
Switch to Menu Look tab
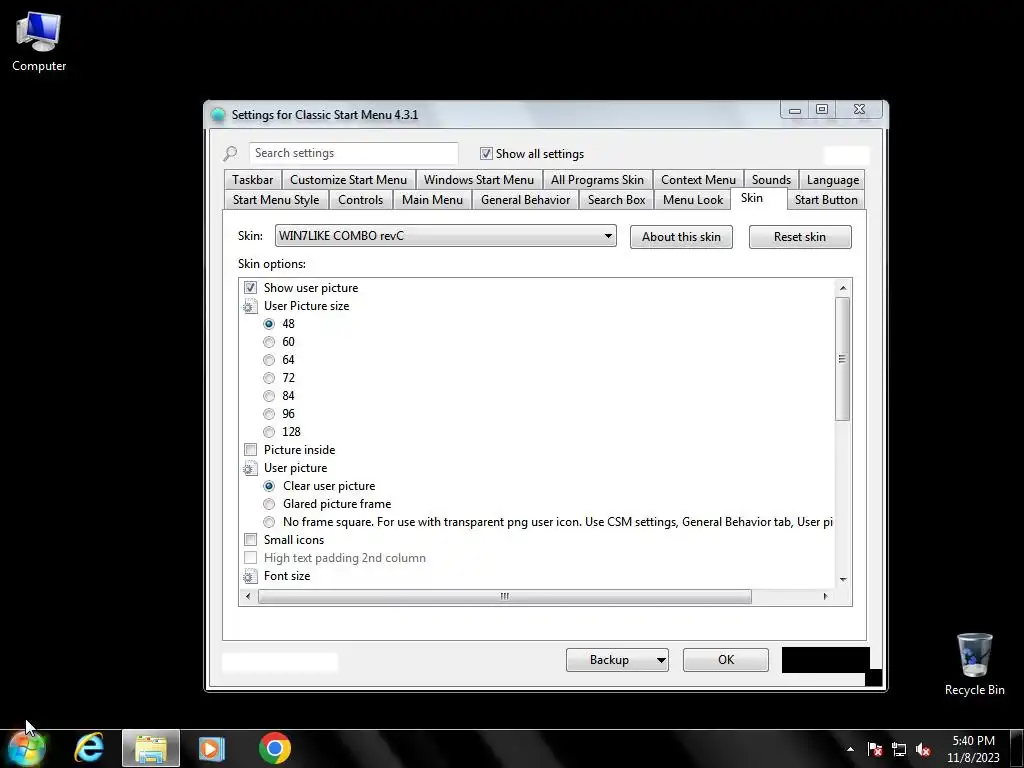tap(693, 200)
